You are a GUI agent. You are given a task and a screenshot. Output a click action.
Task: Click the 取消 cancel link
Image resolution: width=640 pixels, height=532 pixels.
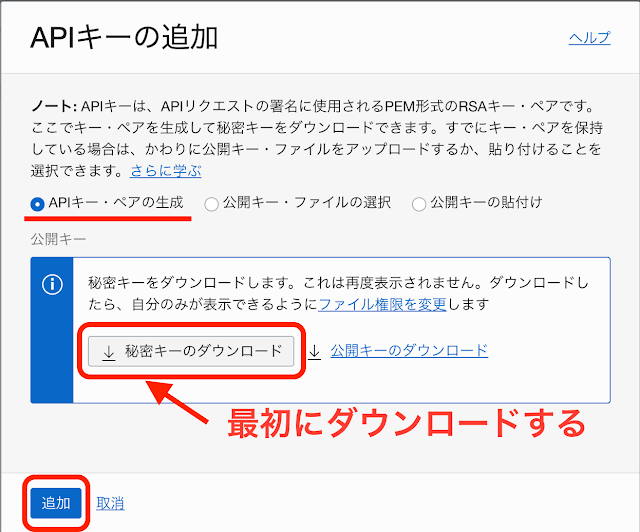(x=110, y=503)
